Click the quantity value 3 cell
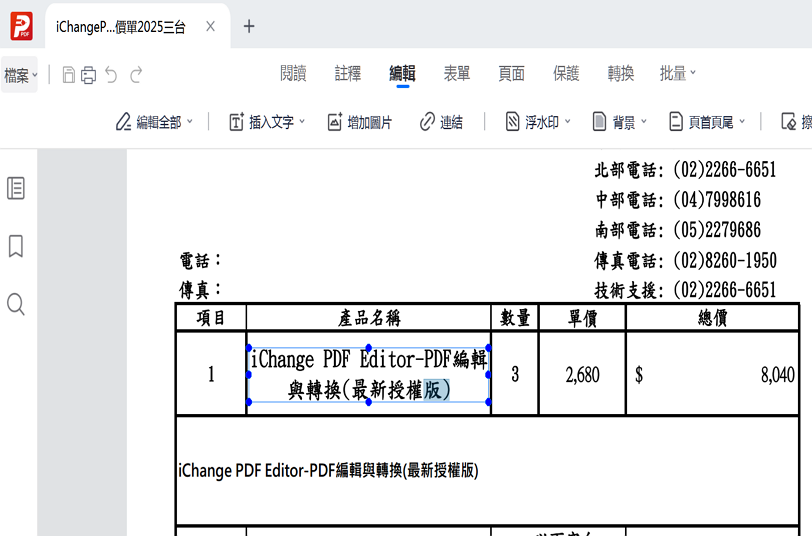812x536 pixels. [x=515, y=374]
